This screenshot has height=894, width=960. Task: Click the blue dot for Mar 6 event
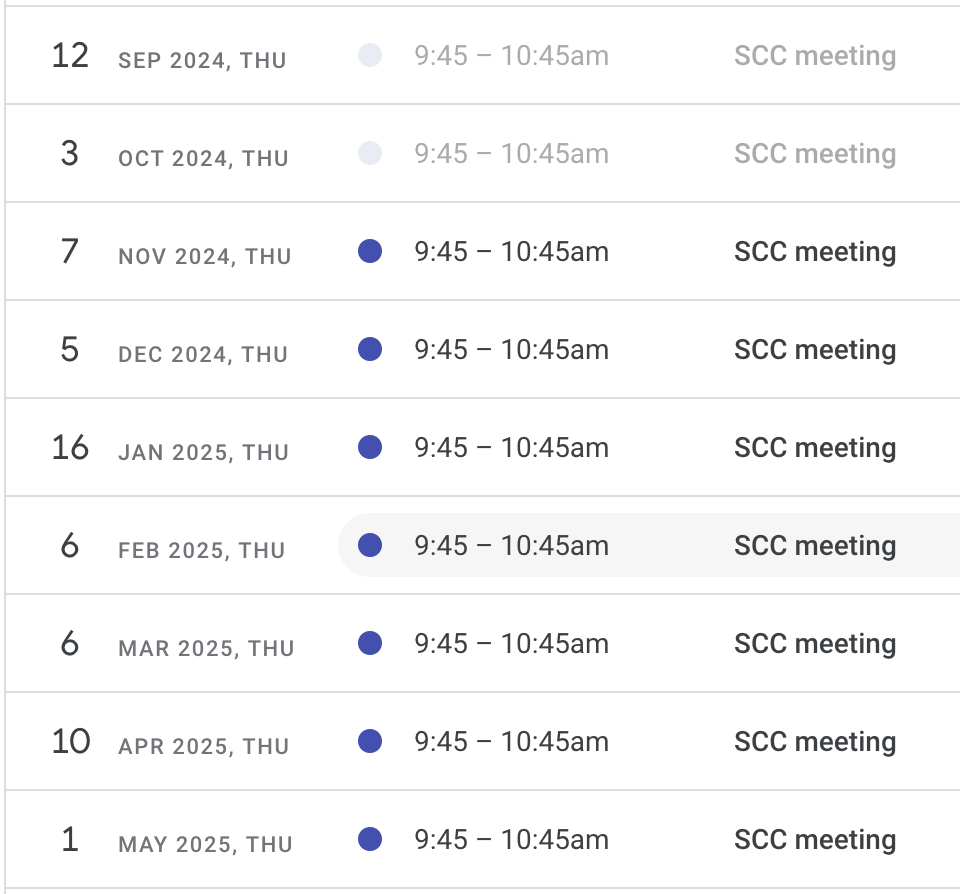tap(370, 643)
